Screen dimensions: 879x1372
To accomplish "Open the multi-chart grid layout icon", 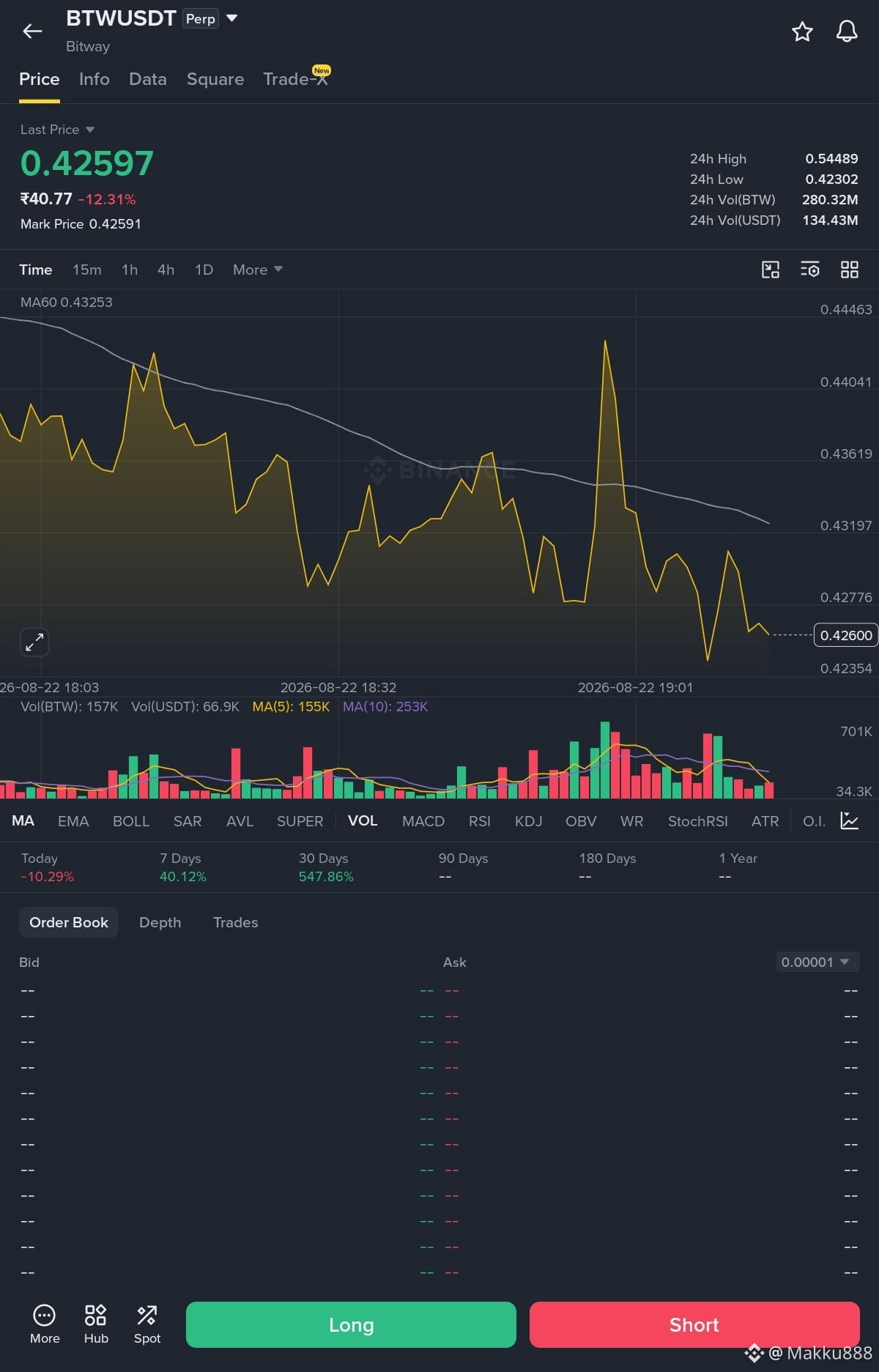I will point(850,270).
